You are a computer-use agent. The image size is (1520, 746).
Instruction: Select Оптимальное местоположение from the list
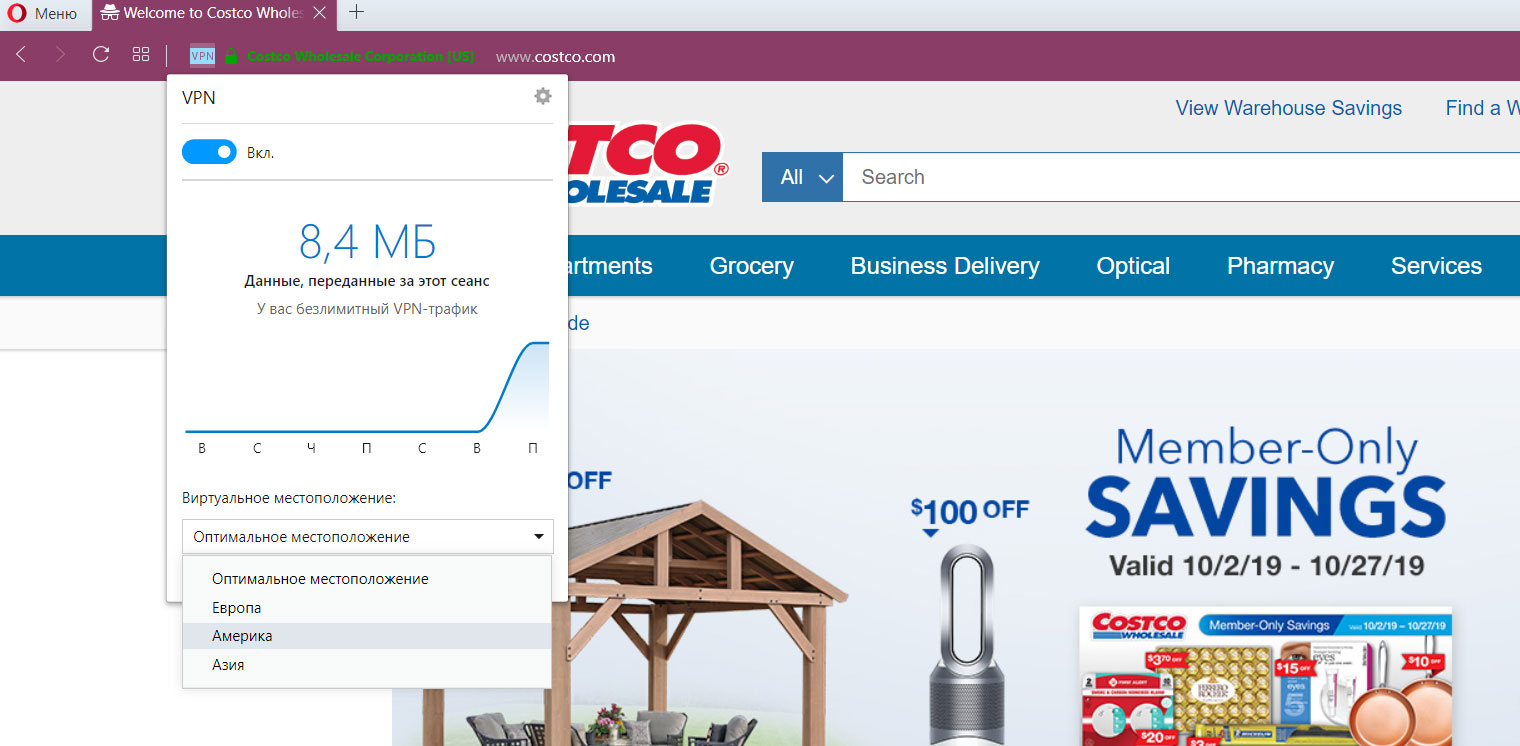pos(367,579)
